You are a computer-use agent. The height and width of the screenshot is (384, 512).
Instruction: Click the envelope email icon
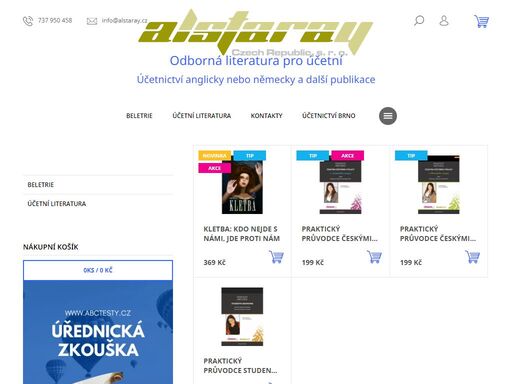[92, 21]
